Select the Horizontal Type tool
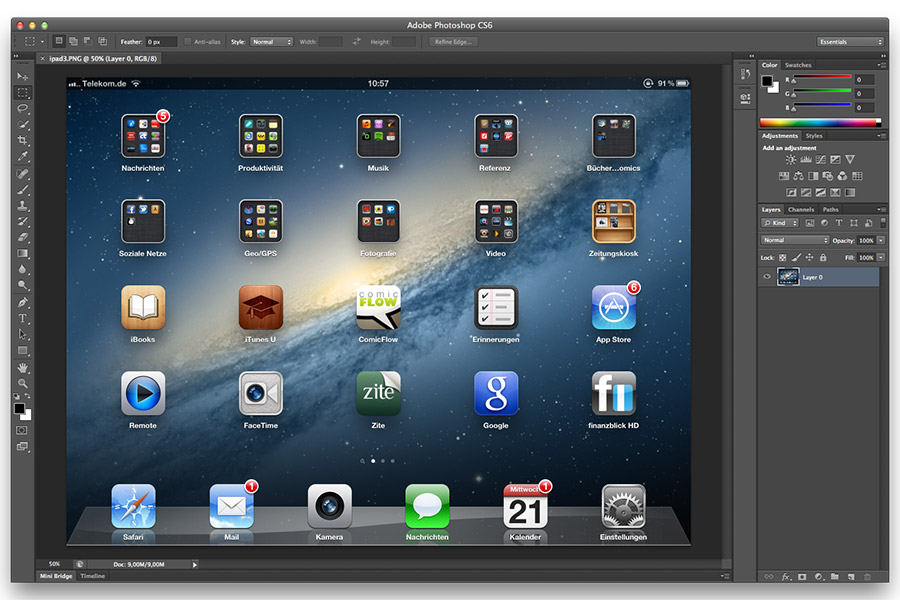 pos(22,319)
